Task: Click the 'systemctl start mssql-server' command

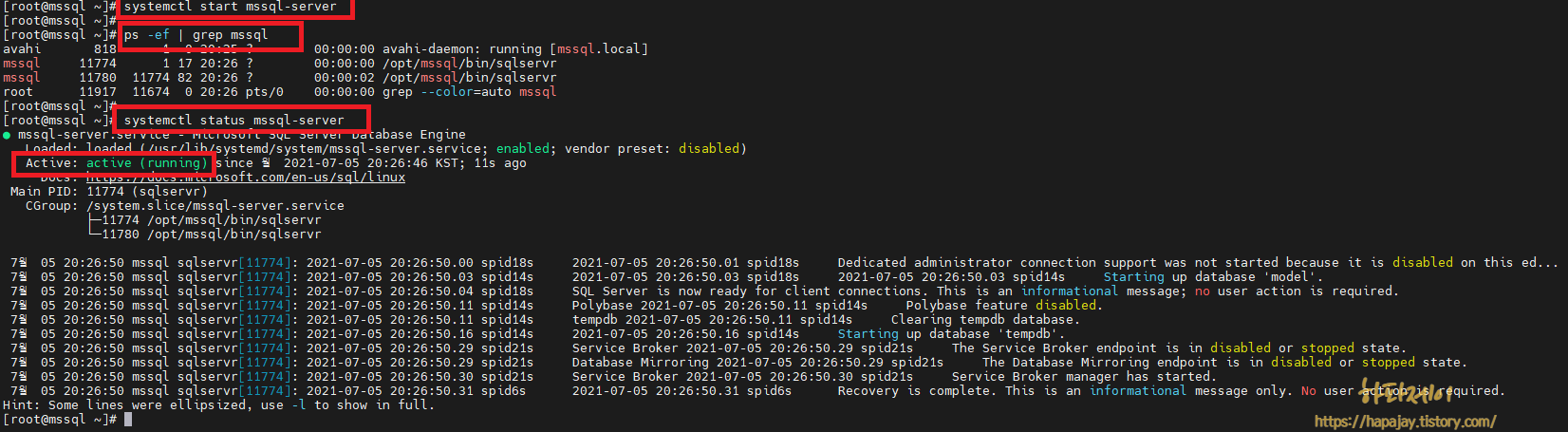Action: [231, 7]
